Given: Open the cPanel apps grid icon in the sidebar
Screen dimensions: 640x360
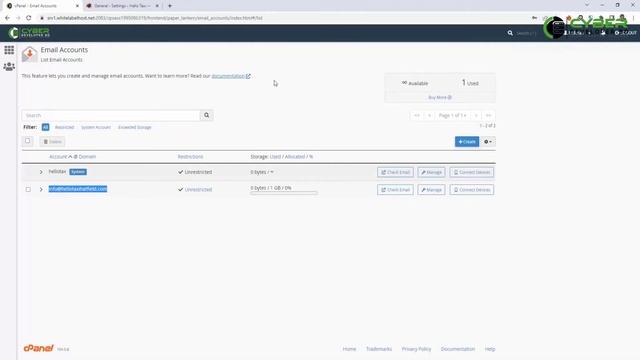Looking at the screenshot, I should click(x=9, y=50).
